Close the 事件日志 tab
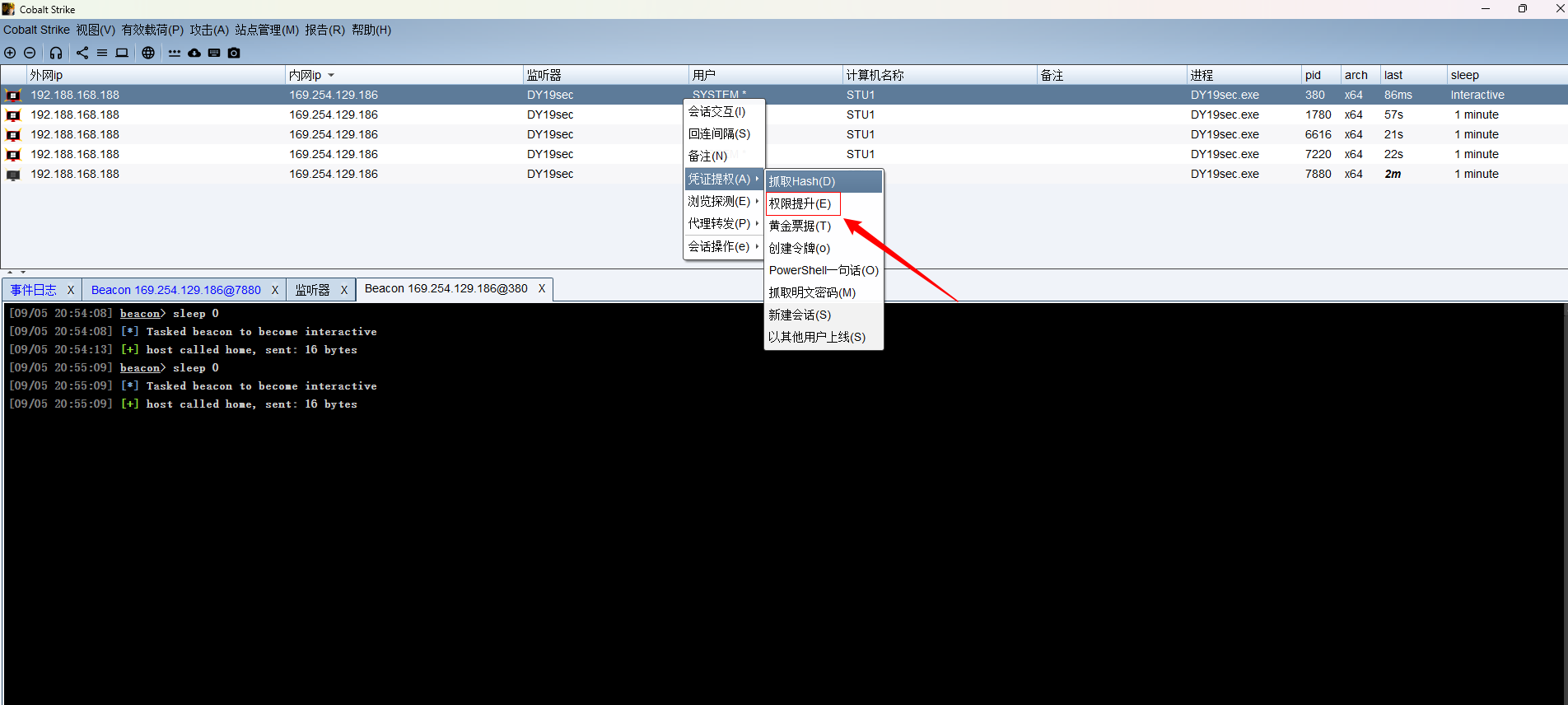Screen dimensions: 1568x705 (71, 290)
